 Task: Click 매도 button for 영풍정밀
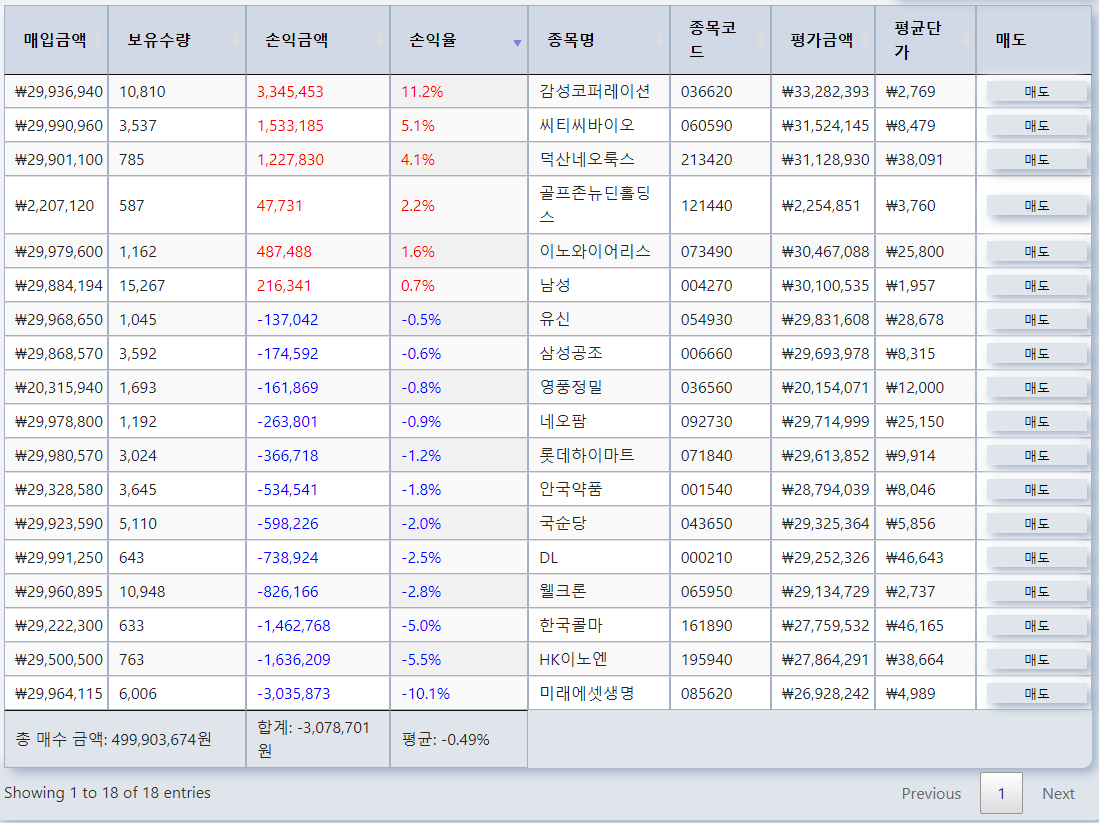pos(1037,388)
